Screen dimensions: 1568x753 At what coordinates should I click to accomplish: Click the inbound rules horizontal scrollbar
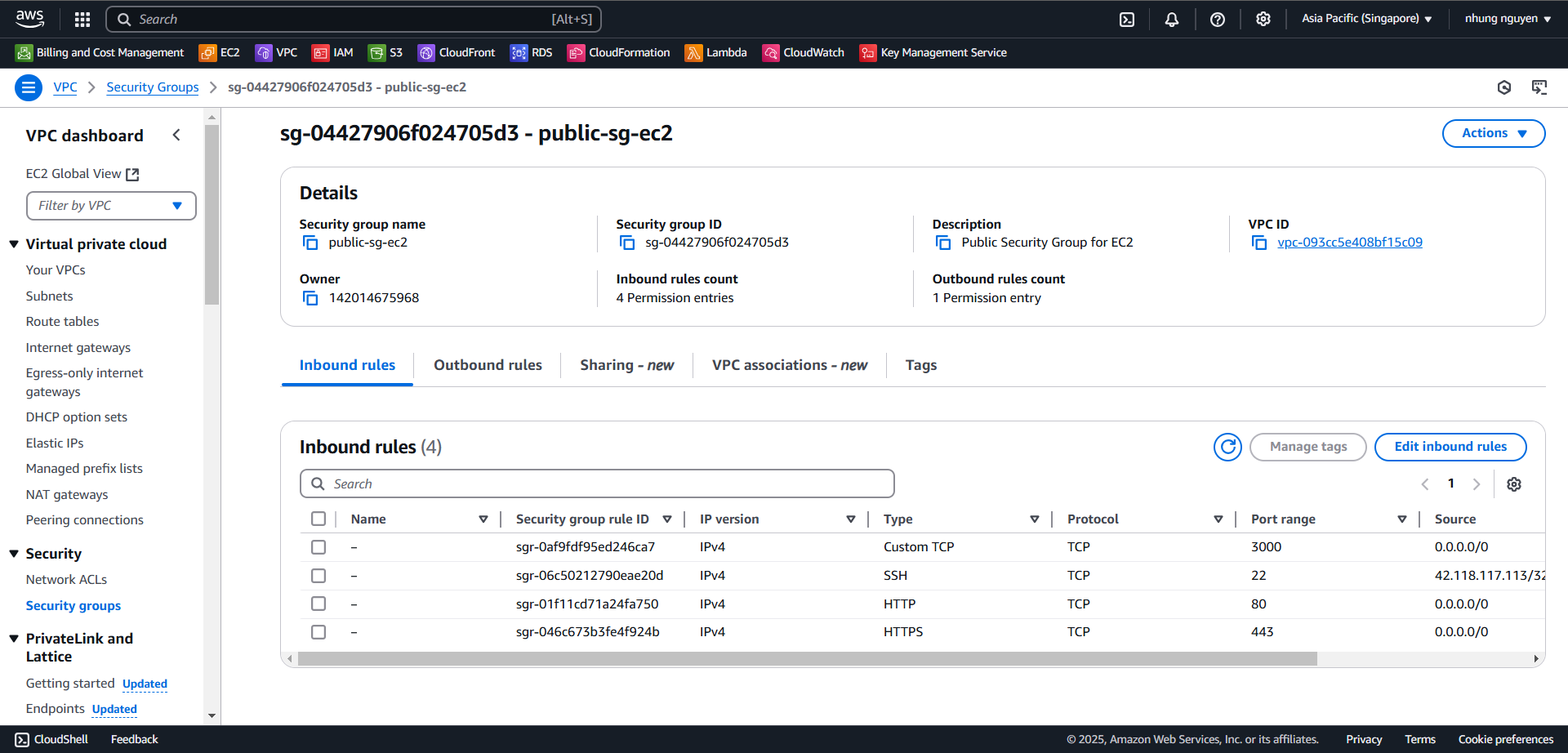807,659
